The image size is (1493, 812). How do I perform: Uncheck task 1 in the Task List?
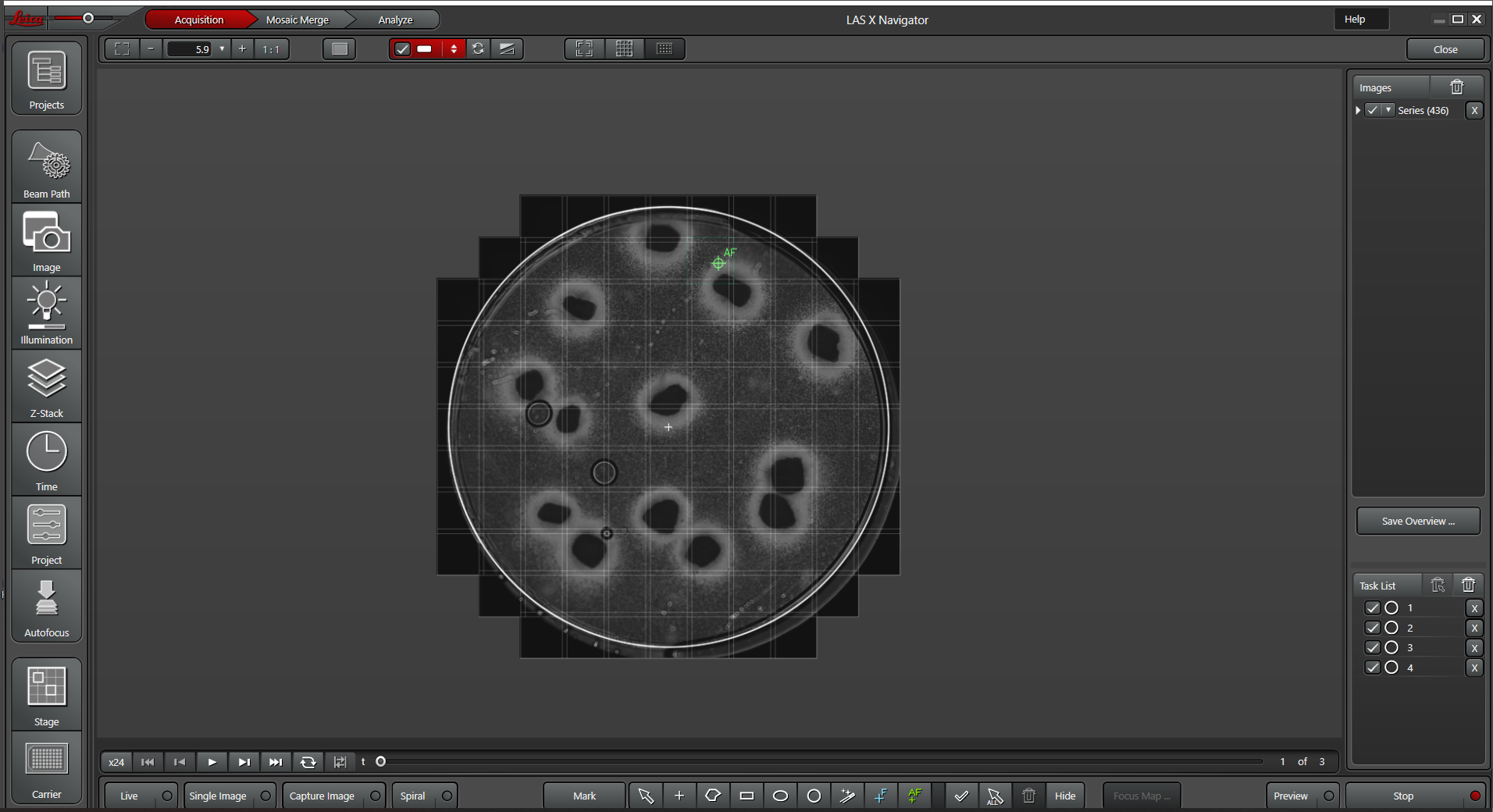1372,607
